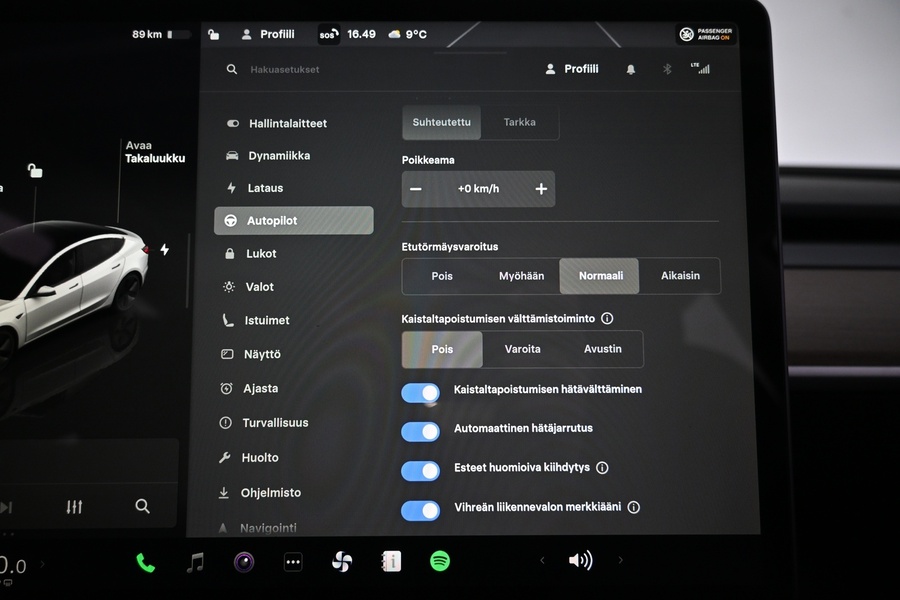The image size is (900, 600).
Task: Disable Kaistaltapoistumisen hätävälttäminen toggle
Action: pyautogui.click(x=420, y=392)
